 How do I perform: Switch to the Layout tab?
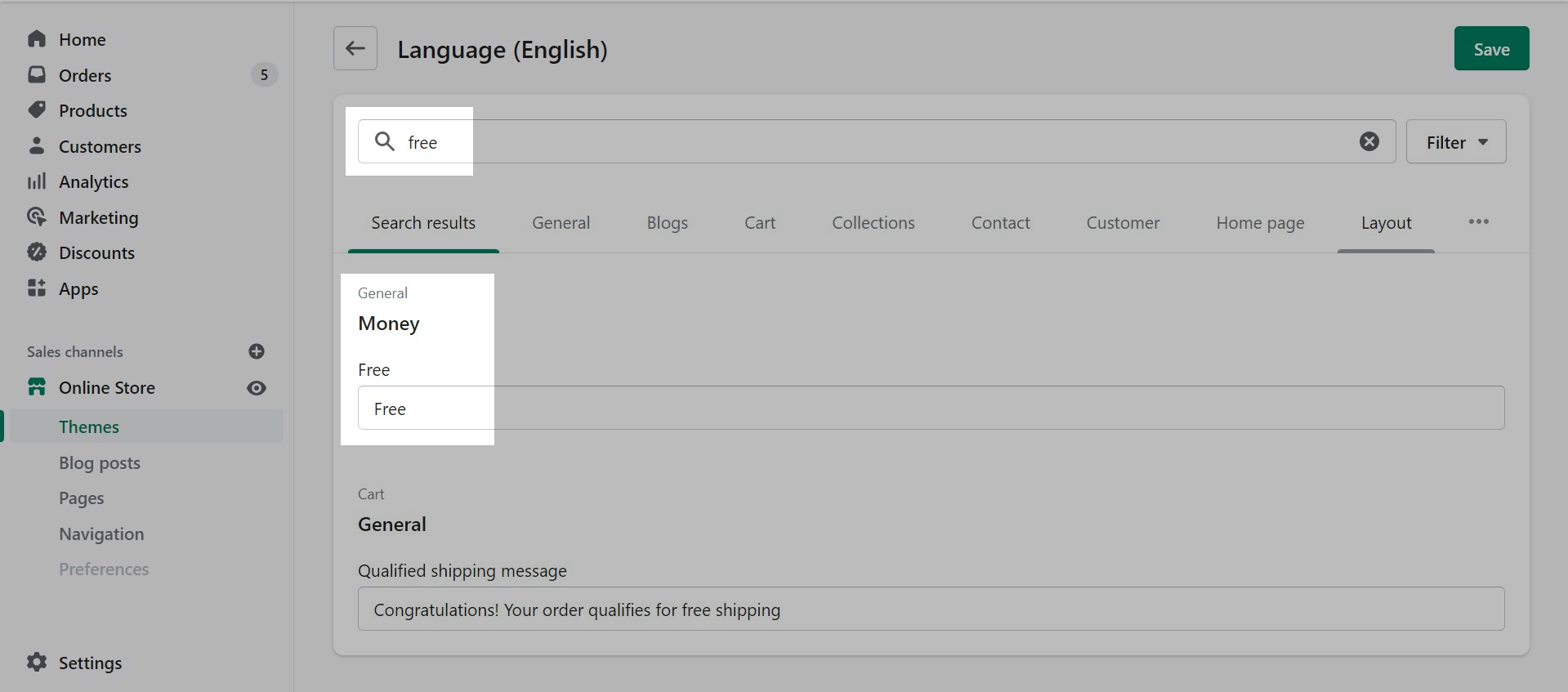point(1386,223)
